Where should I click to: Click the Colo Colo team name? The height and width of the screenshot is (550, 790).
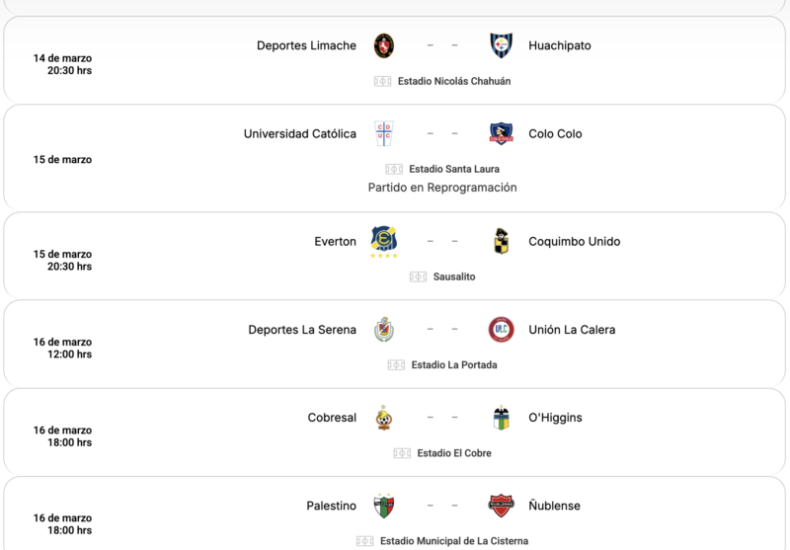[x=555, y=134]
